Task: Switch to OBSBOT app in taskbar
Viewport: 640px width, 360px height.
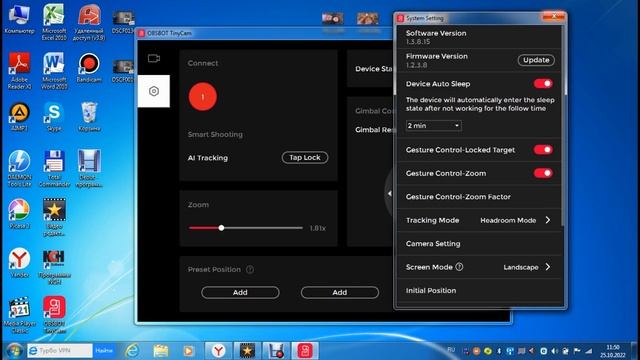Action: (305, 351)
